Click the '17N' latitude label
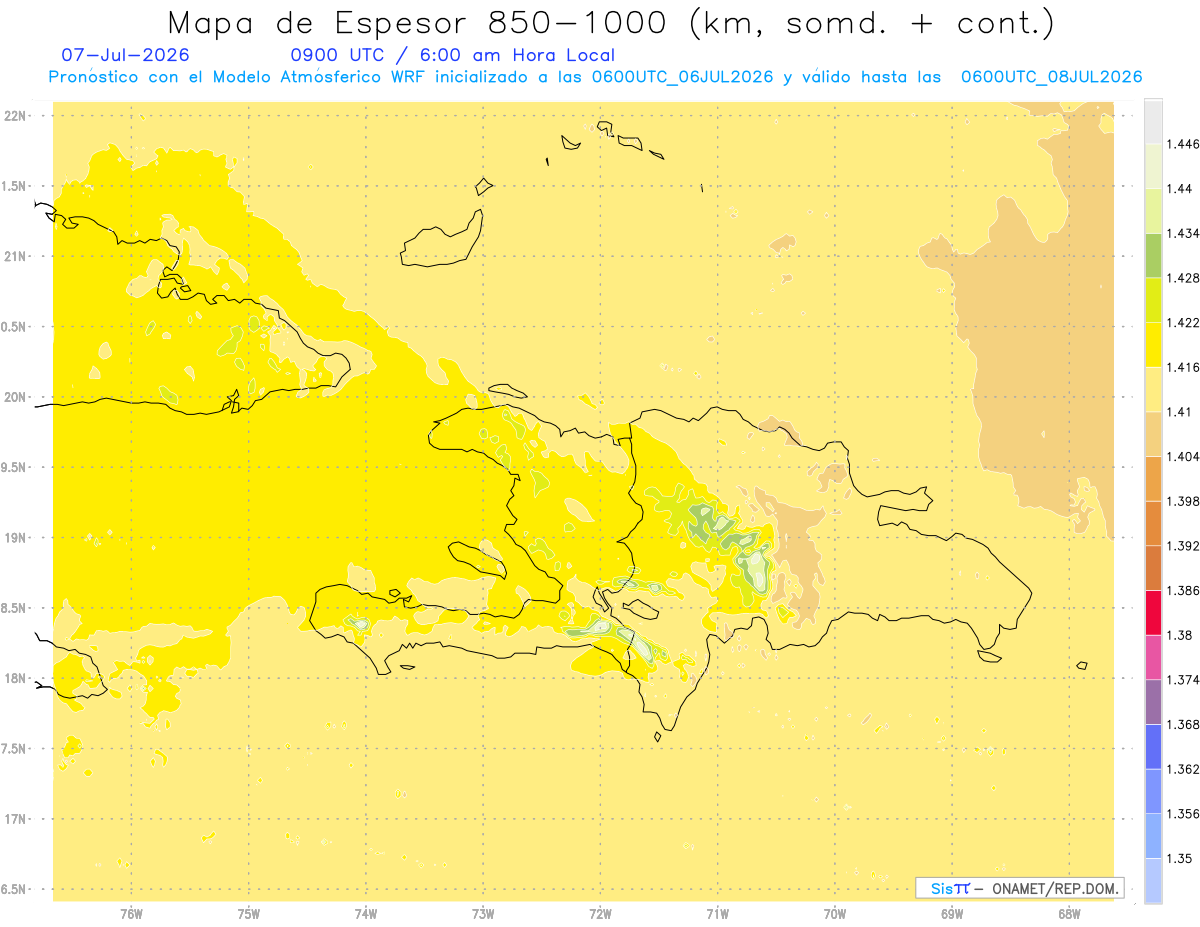This screenshot has width=1200, height=927. (x=16, y=820)
